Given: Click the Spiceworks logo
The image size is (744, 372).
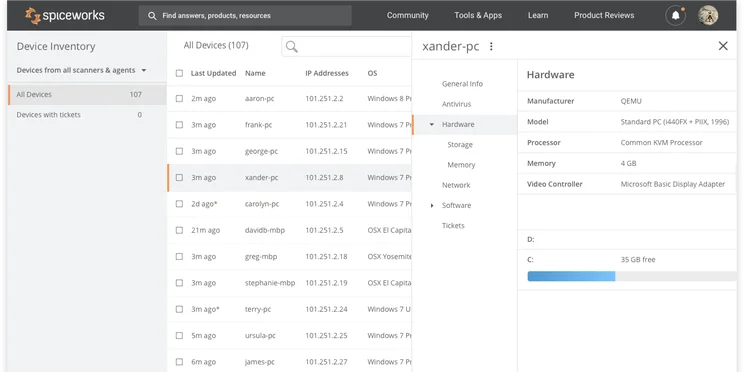Looking at the screenshot, I should [65, 16].
